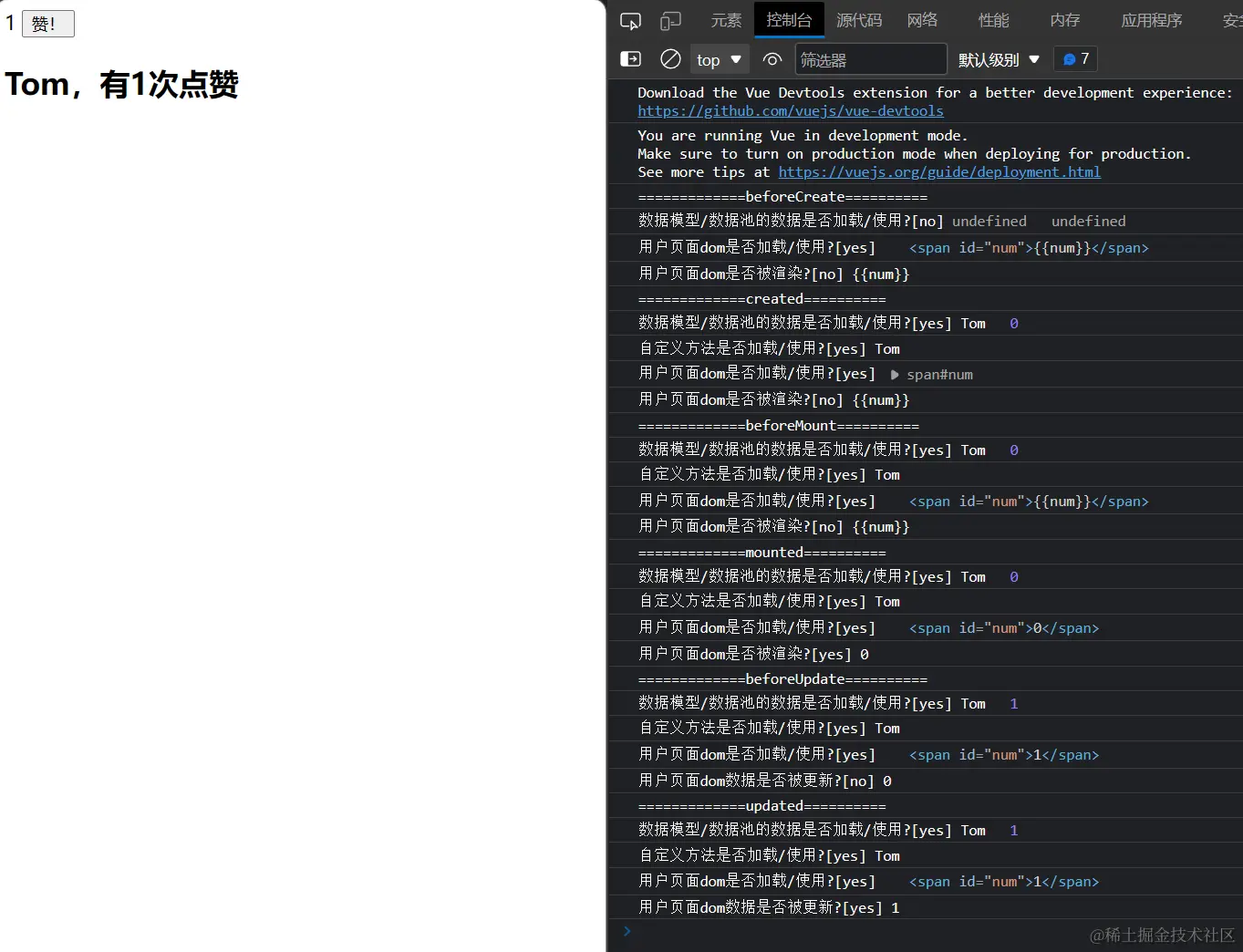Switch to the 元素 tab

(726, 20)
